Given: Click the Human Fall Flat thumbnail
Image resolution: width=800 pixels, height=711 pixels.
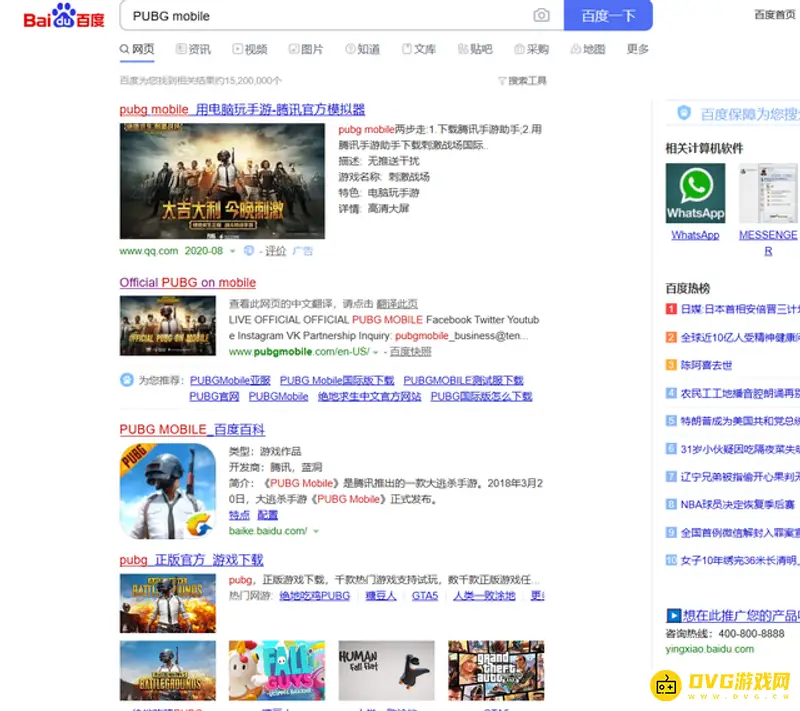Looking at the screenshot, I should click(386, 671).
